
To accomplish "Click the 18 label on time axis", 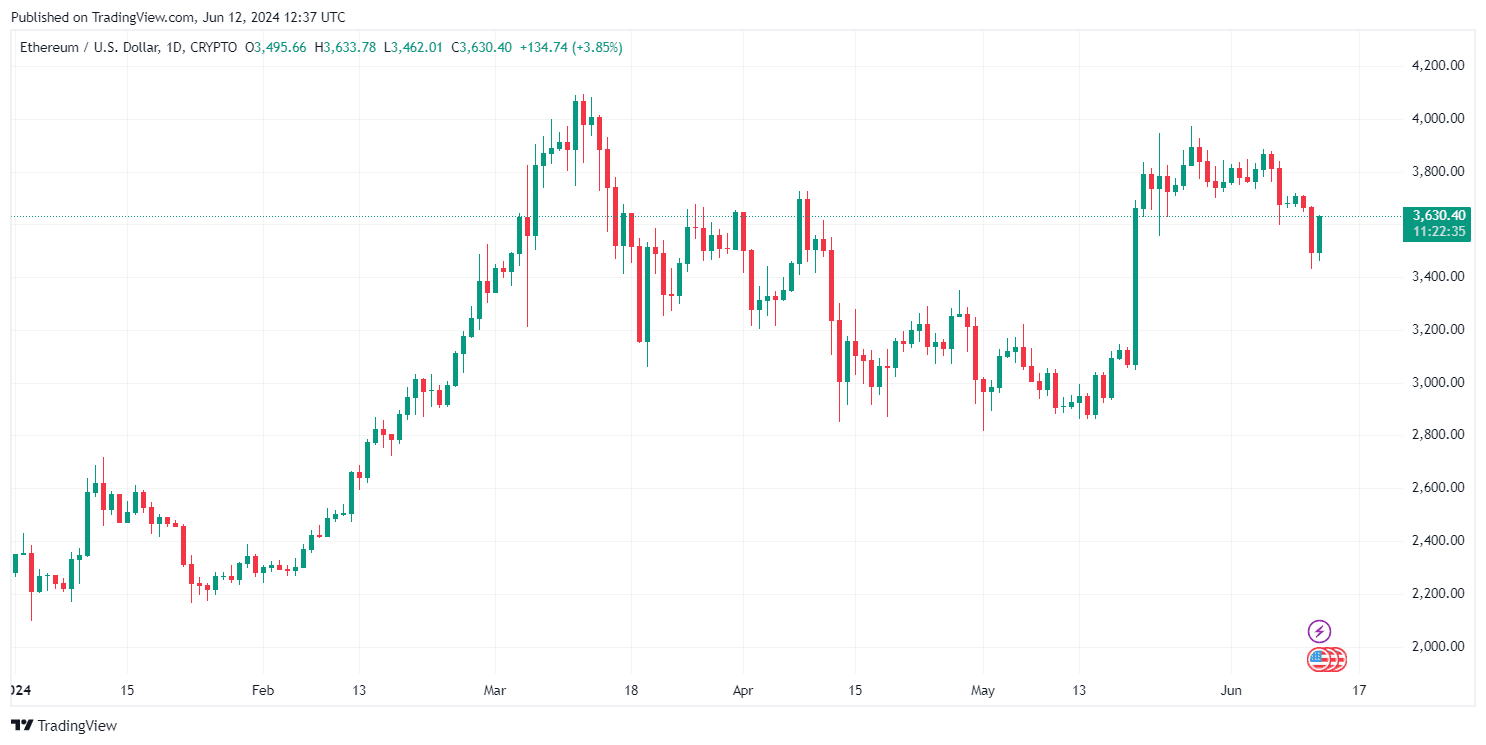I will (x=631, y=690).
